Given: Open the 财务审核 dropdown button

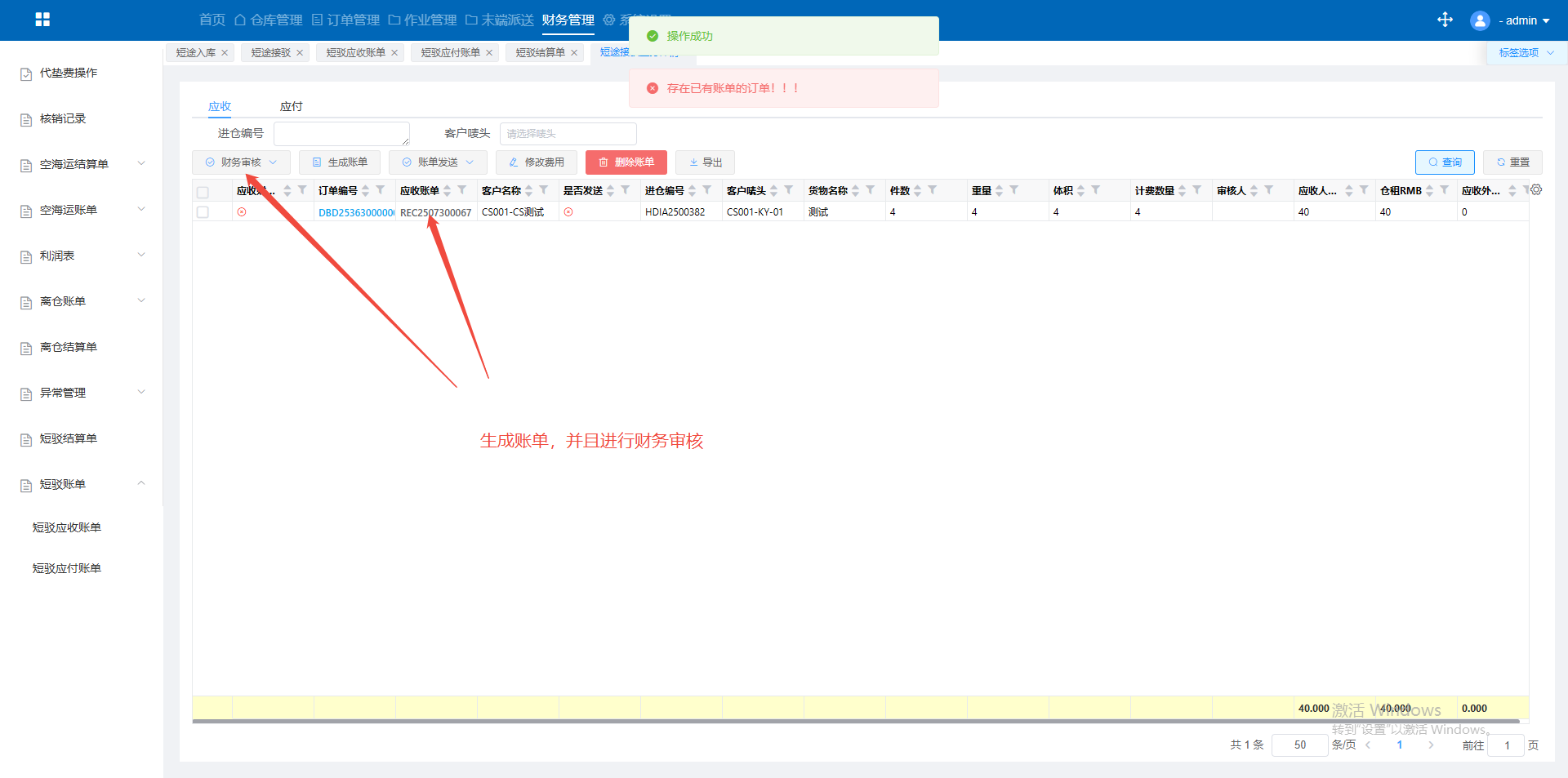Looking at the screenshot, I should tap(241, 162).
